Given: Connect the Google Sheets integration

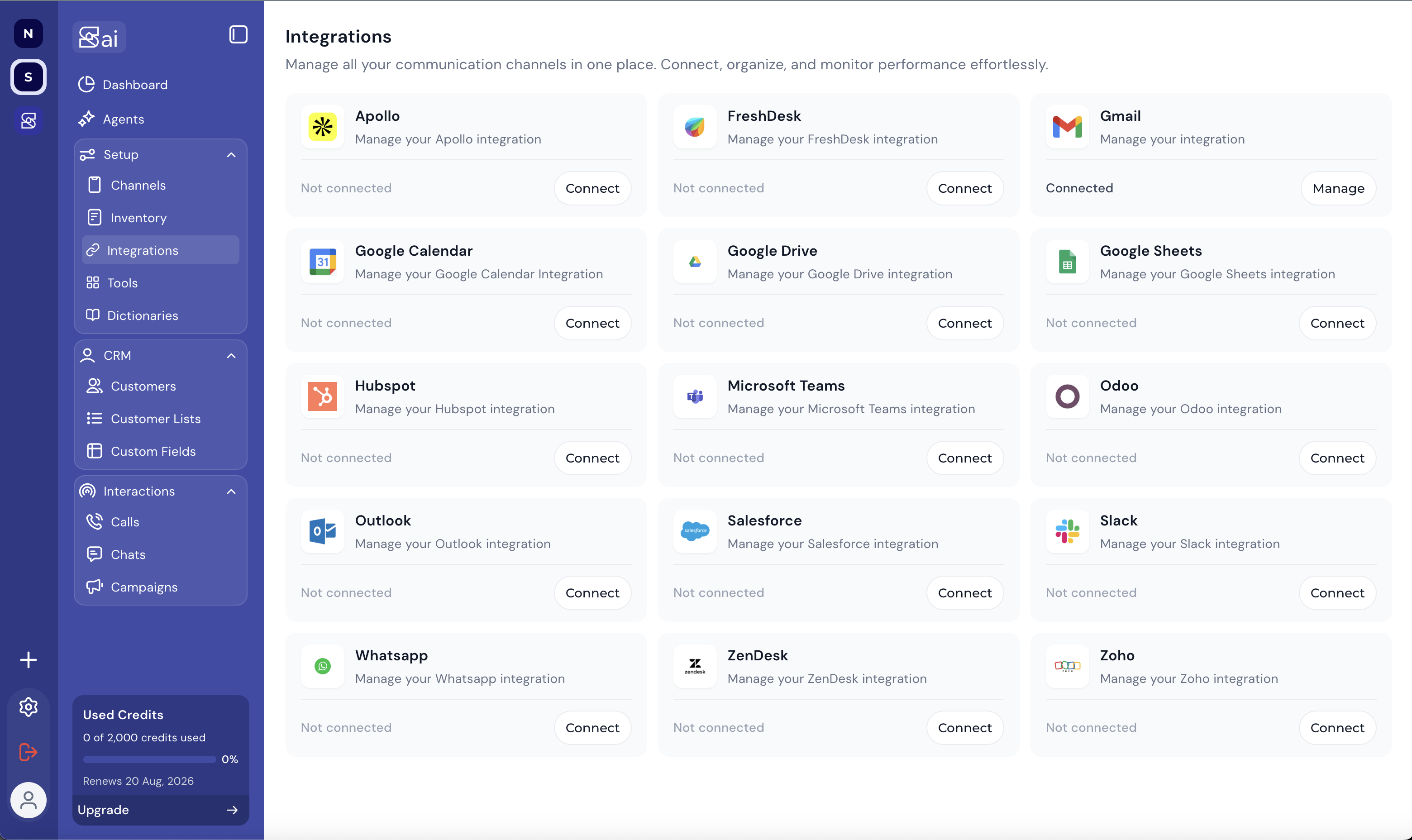Looking at the screenshot, I should [x=1337, y=323].
